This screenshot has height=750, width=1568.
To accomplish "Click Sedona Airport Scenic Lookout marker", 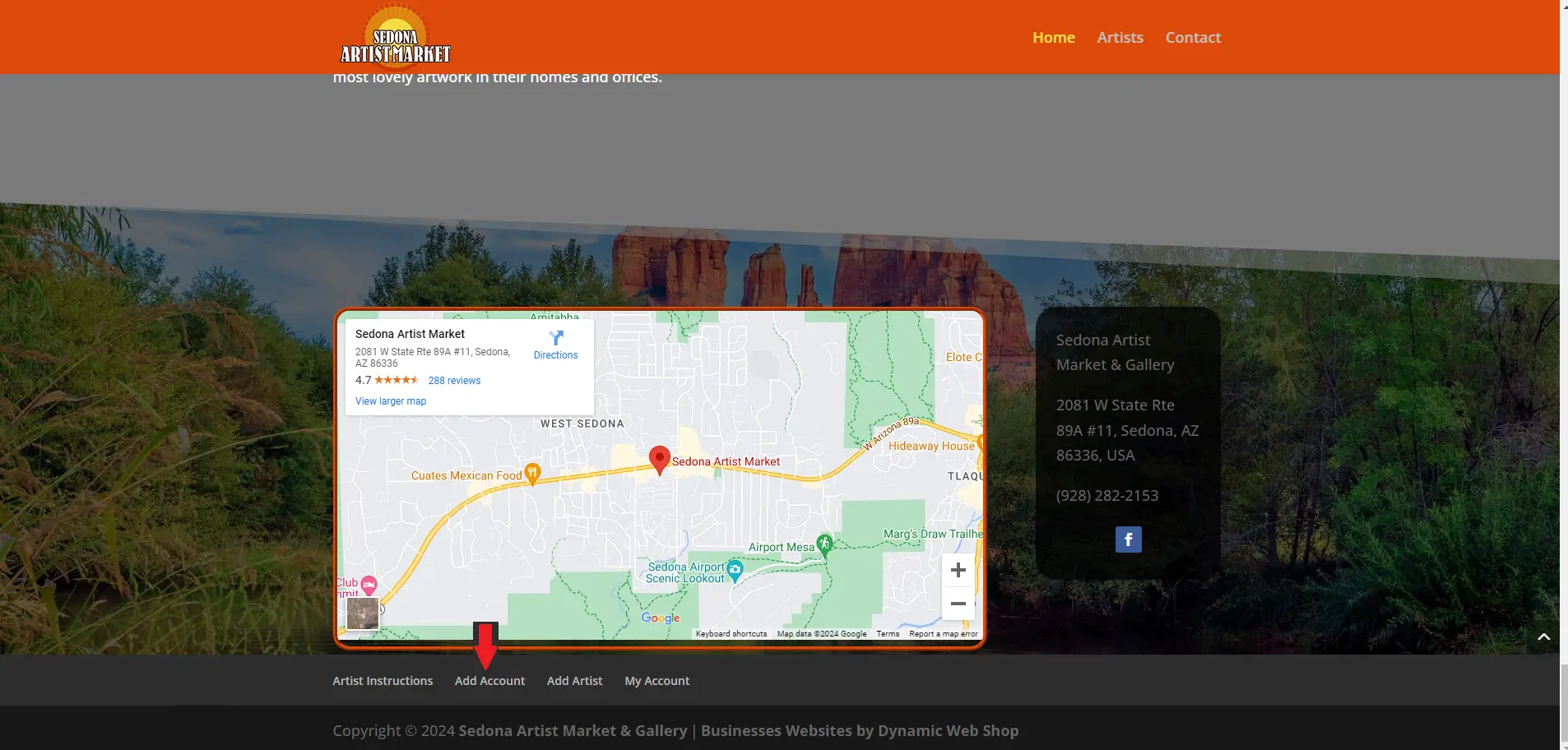I will tap(735, 569).
